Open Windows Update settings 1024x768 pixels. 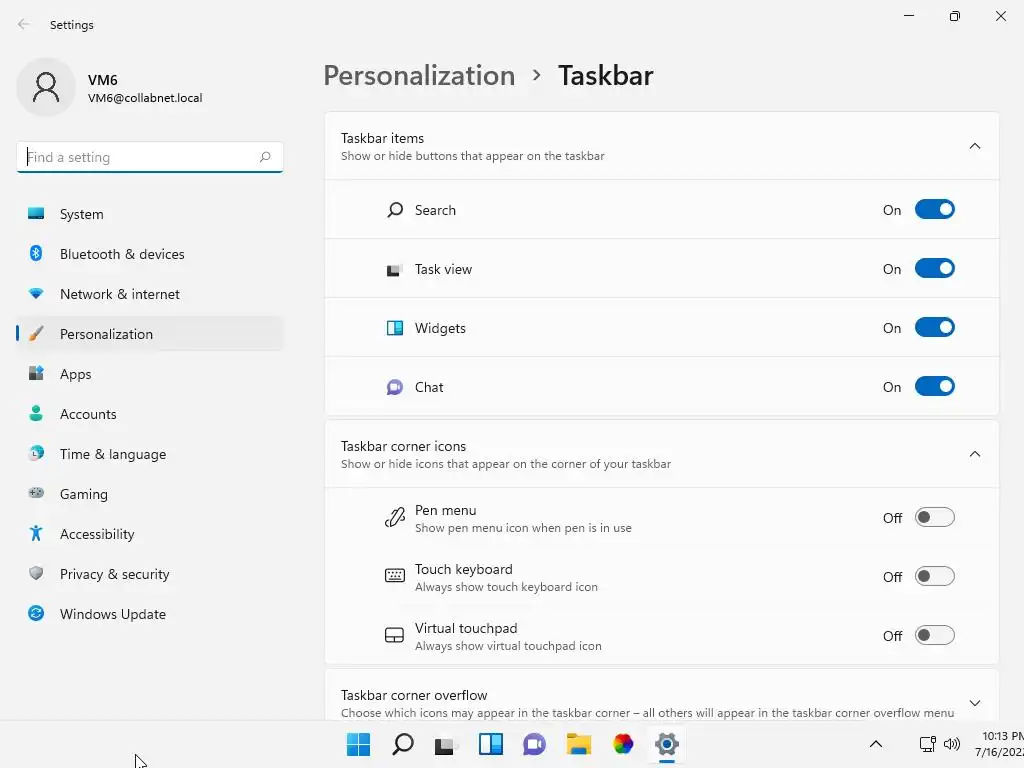(150, 614)
